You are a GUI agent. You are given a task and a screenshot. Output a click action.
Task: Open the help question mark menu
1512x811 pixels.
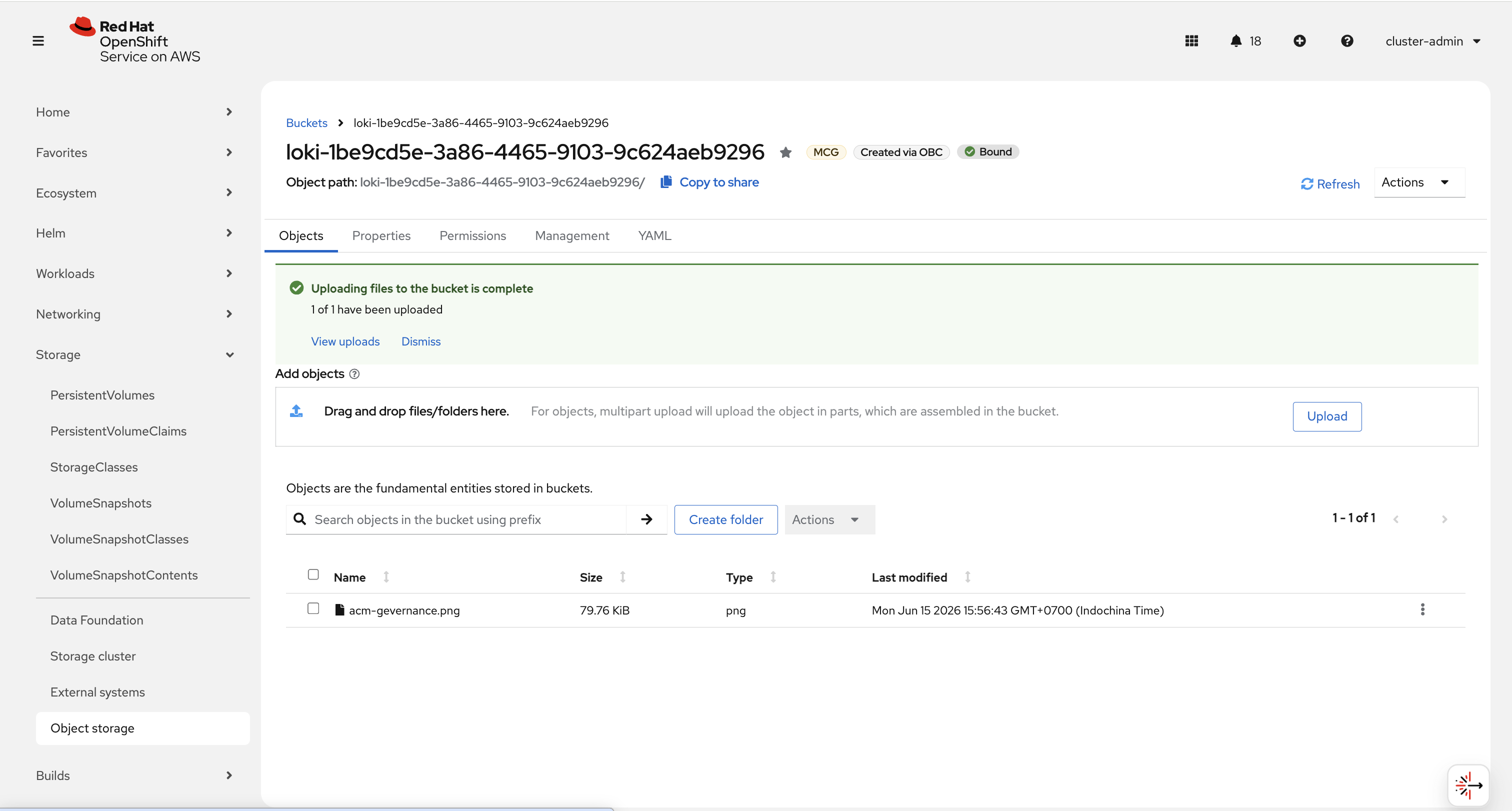1347,41
